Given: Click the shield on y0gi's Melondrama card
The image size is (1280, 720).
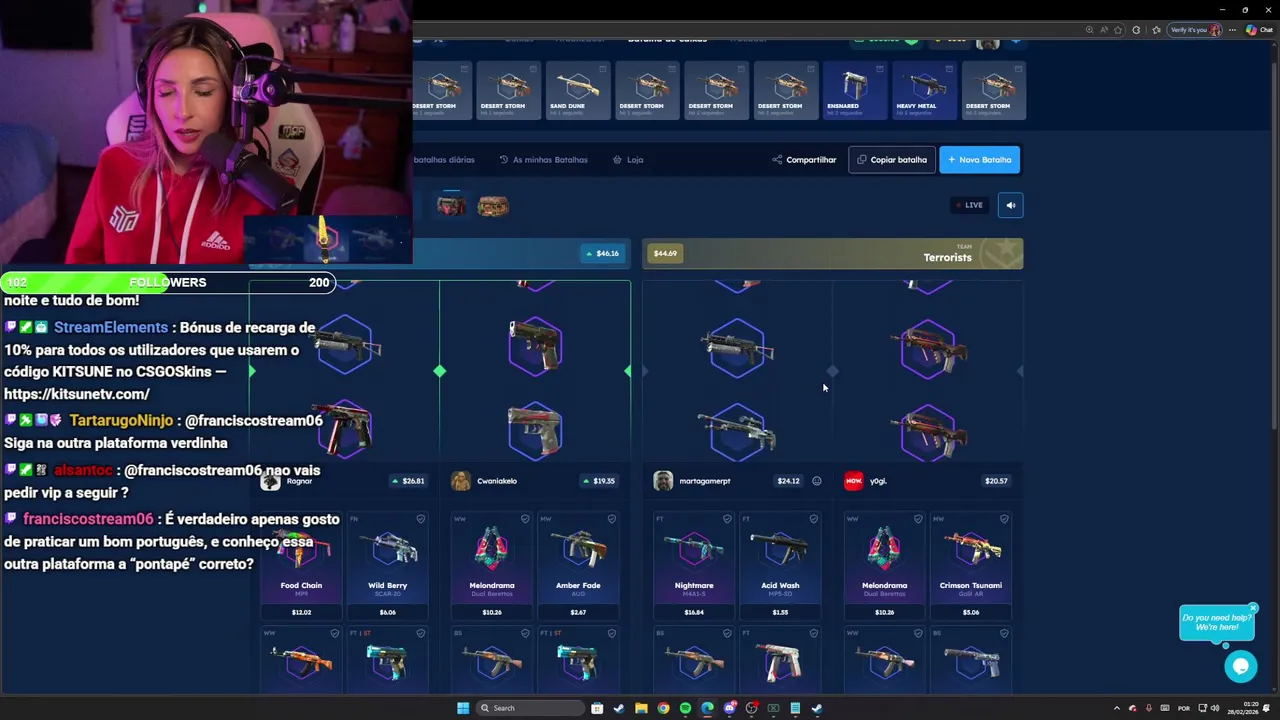Looking at the screenshot, I should click(x=918, y=519).
